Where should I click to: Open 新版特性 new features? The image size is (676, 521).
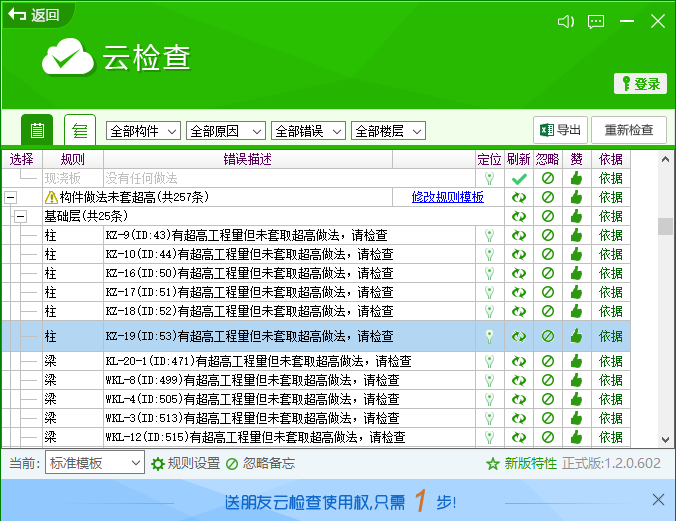pyautogui.click(x=521, y=464)
